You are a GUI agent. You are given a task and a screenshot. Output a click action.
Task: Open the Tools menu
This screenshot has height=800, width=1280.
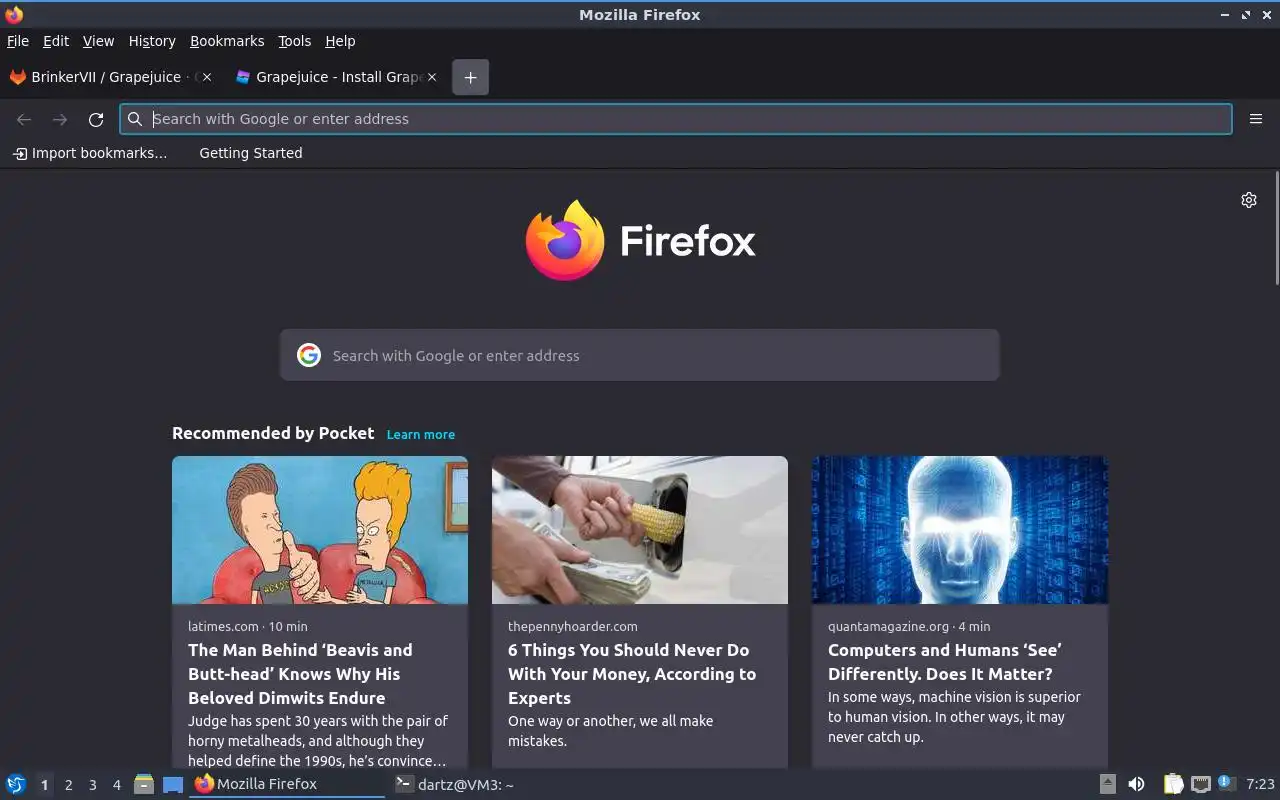point(294,41)
